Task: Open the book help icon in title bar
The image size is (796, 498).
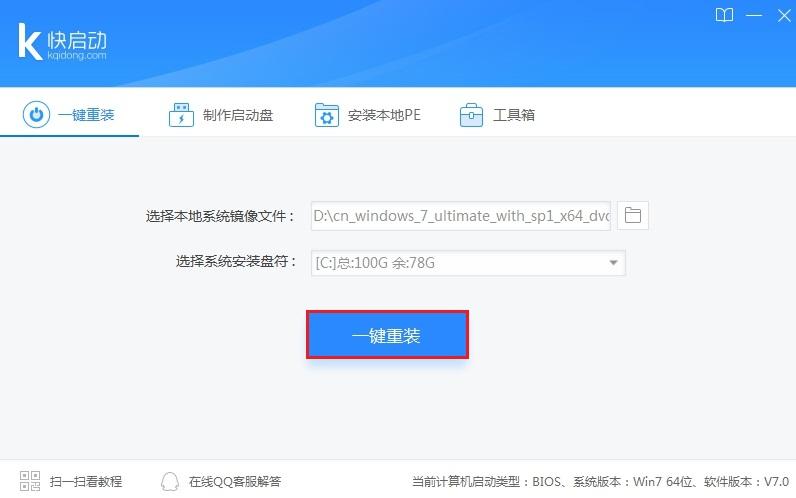Action: (724, 15)
